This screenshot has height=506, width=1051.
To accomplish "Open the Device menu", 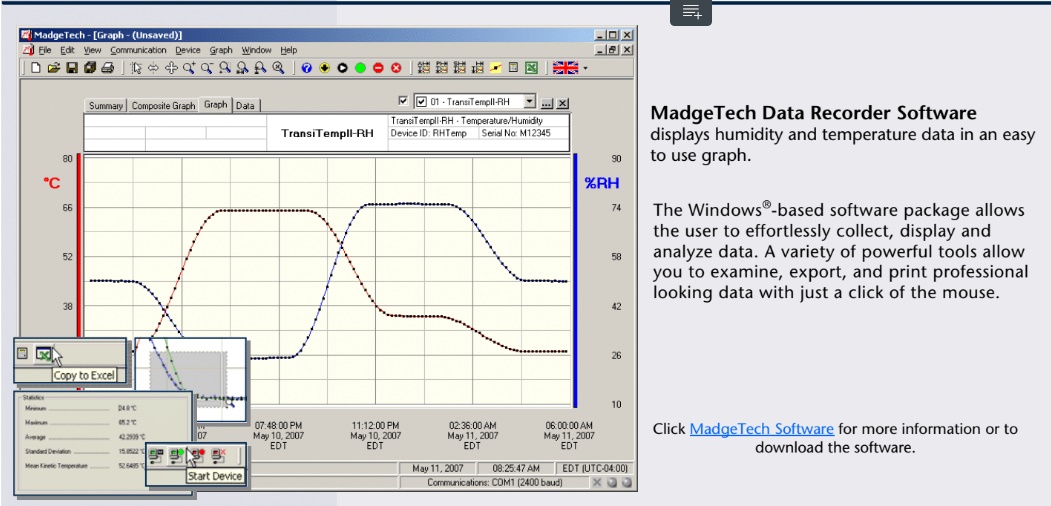I will 187,50.
